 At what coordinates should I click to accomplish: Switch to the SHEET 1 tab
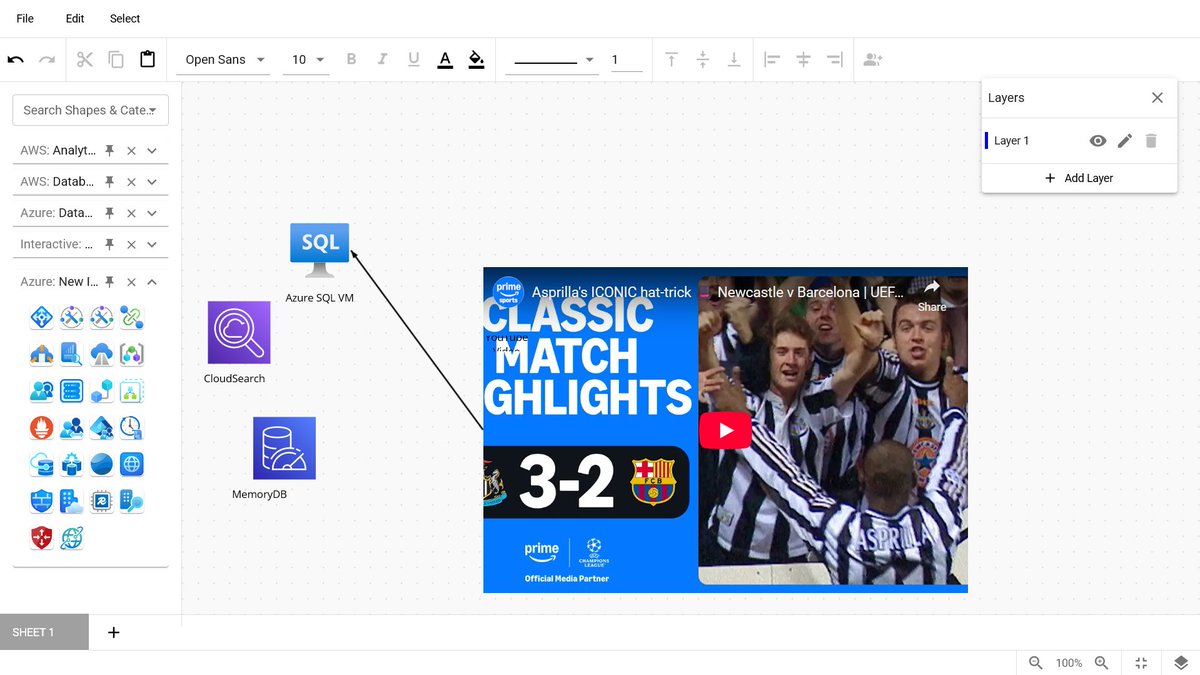32,632
